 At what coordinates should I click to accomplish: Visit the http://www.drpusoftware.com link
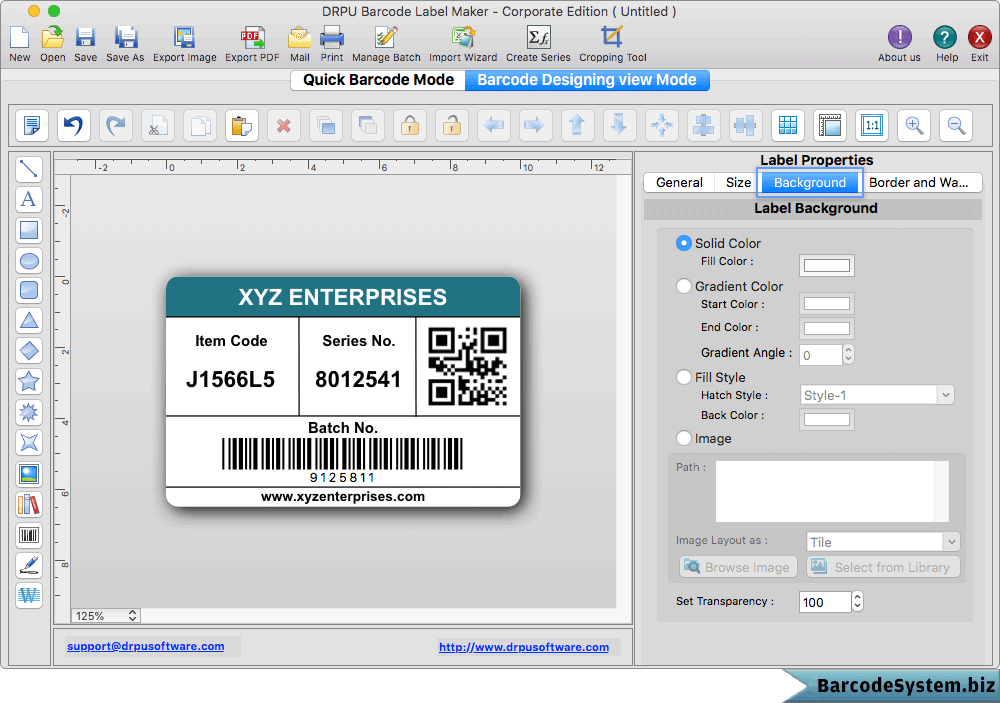tap(524, 647)
